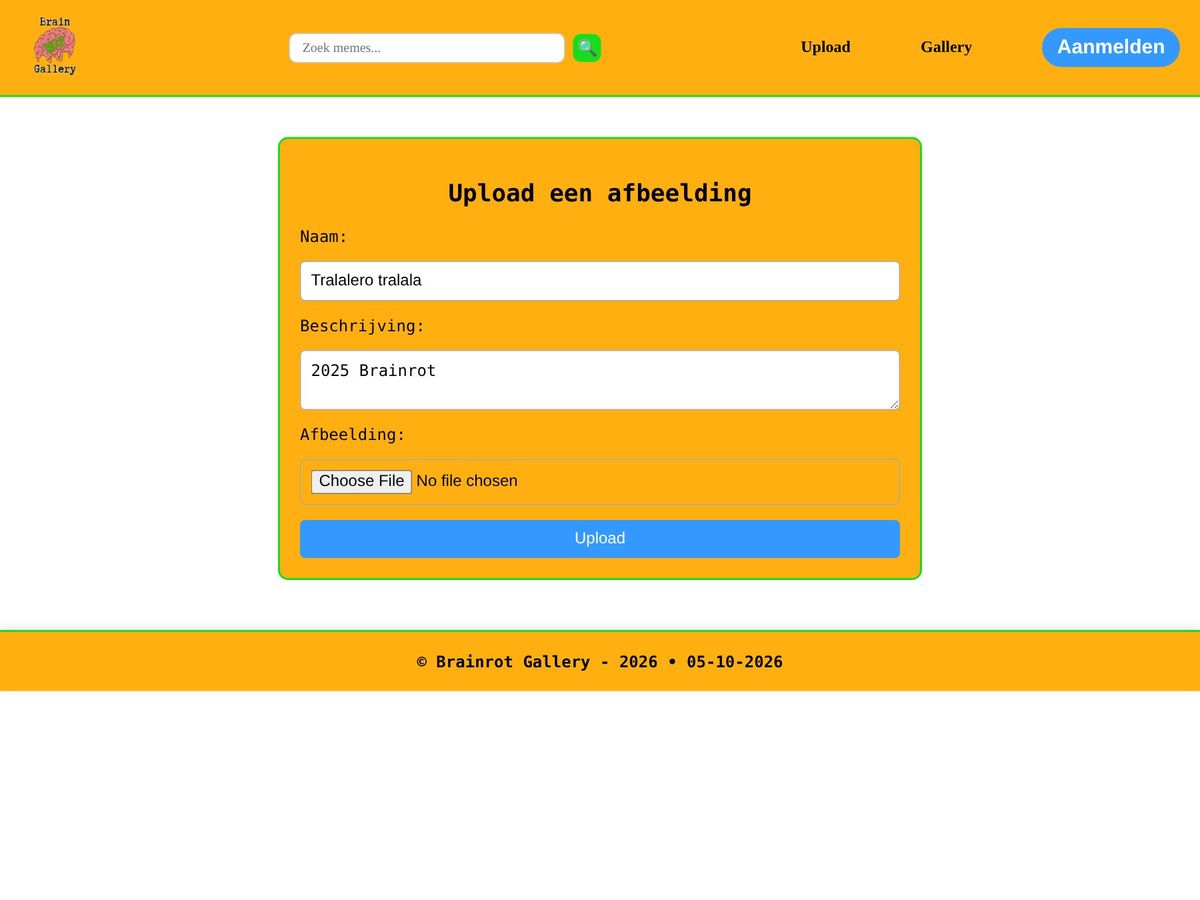Screen dimensions: 1200x900
Task: Click the Afbeelding: label
Action: click(x=353, y=435)
